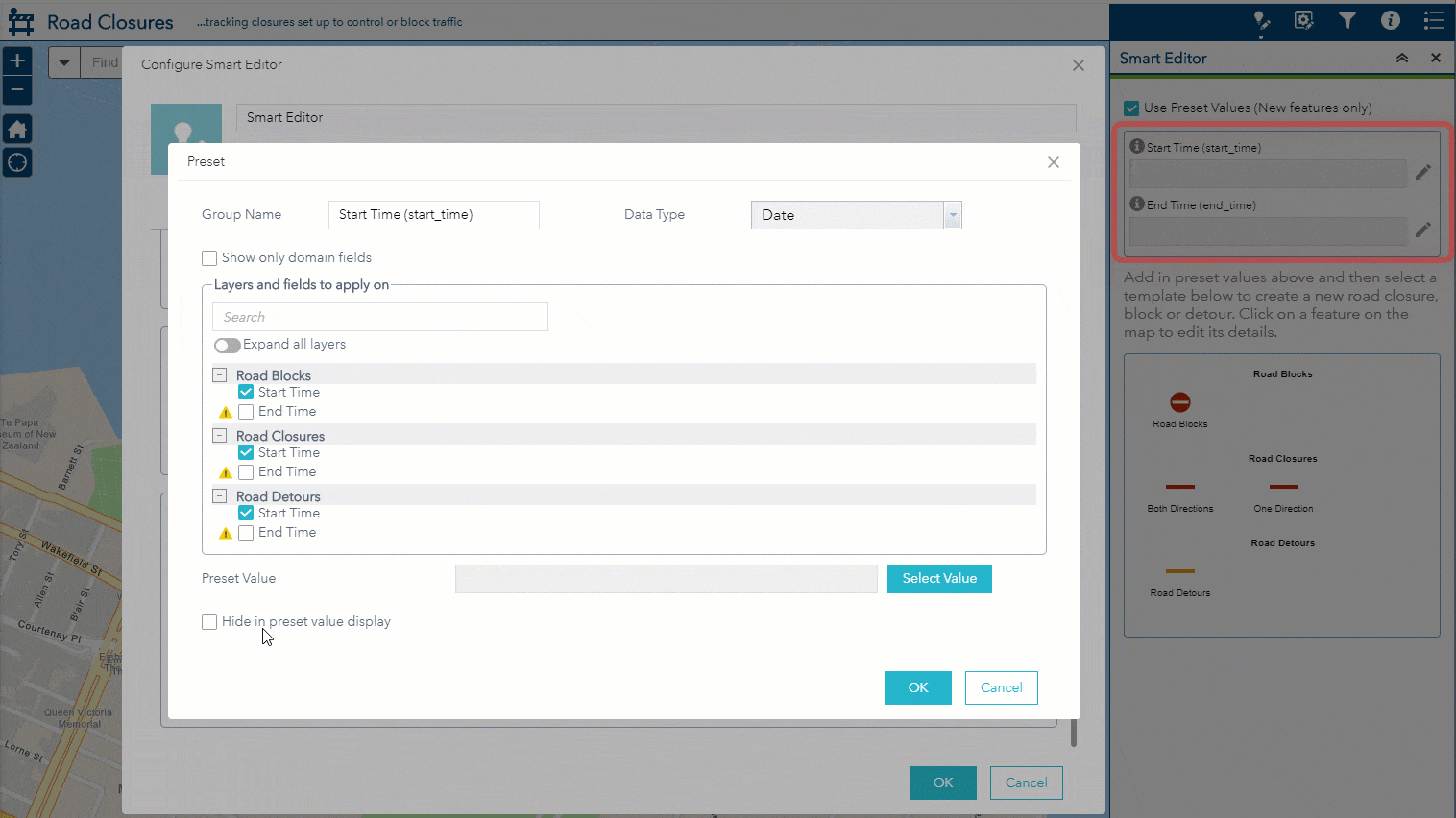Close the Preset dialog
Image resolution: width=1456 pixels, height=818 pixels.
pos(1054,162)
